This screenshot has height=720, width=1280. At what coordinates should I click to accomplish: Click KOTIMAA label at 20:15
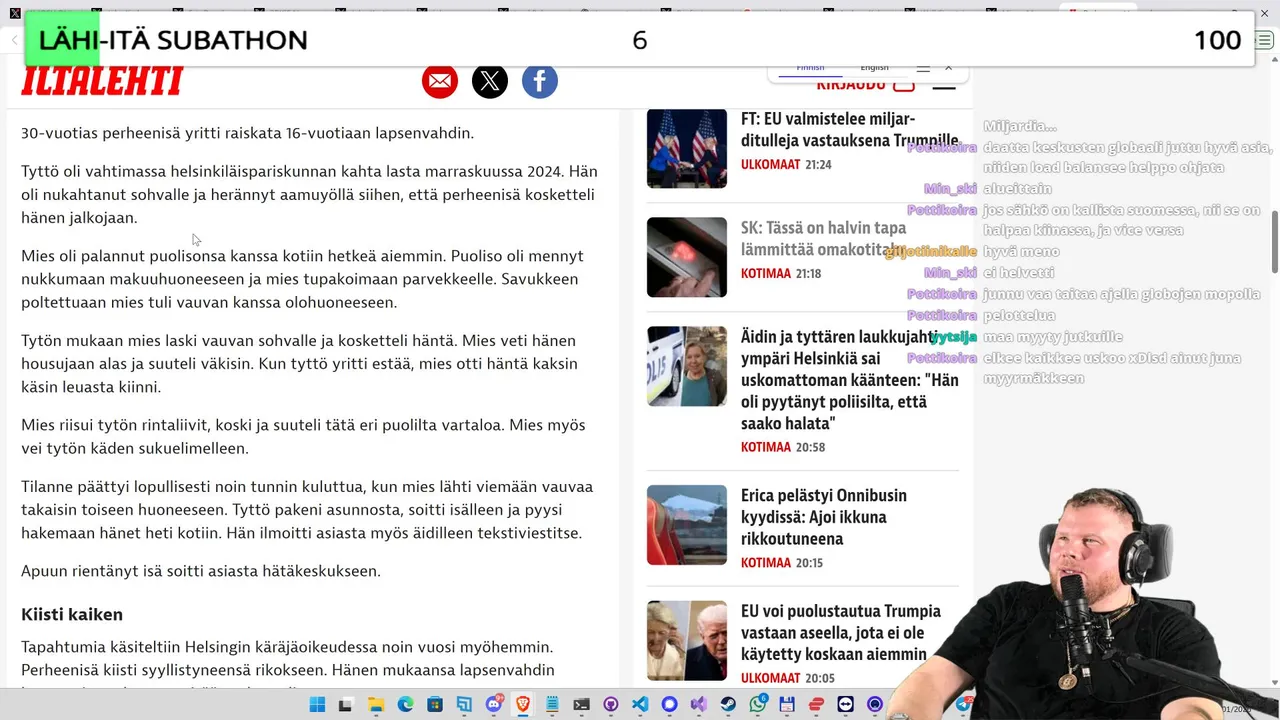[766, 563]
